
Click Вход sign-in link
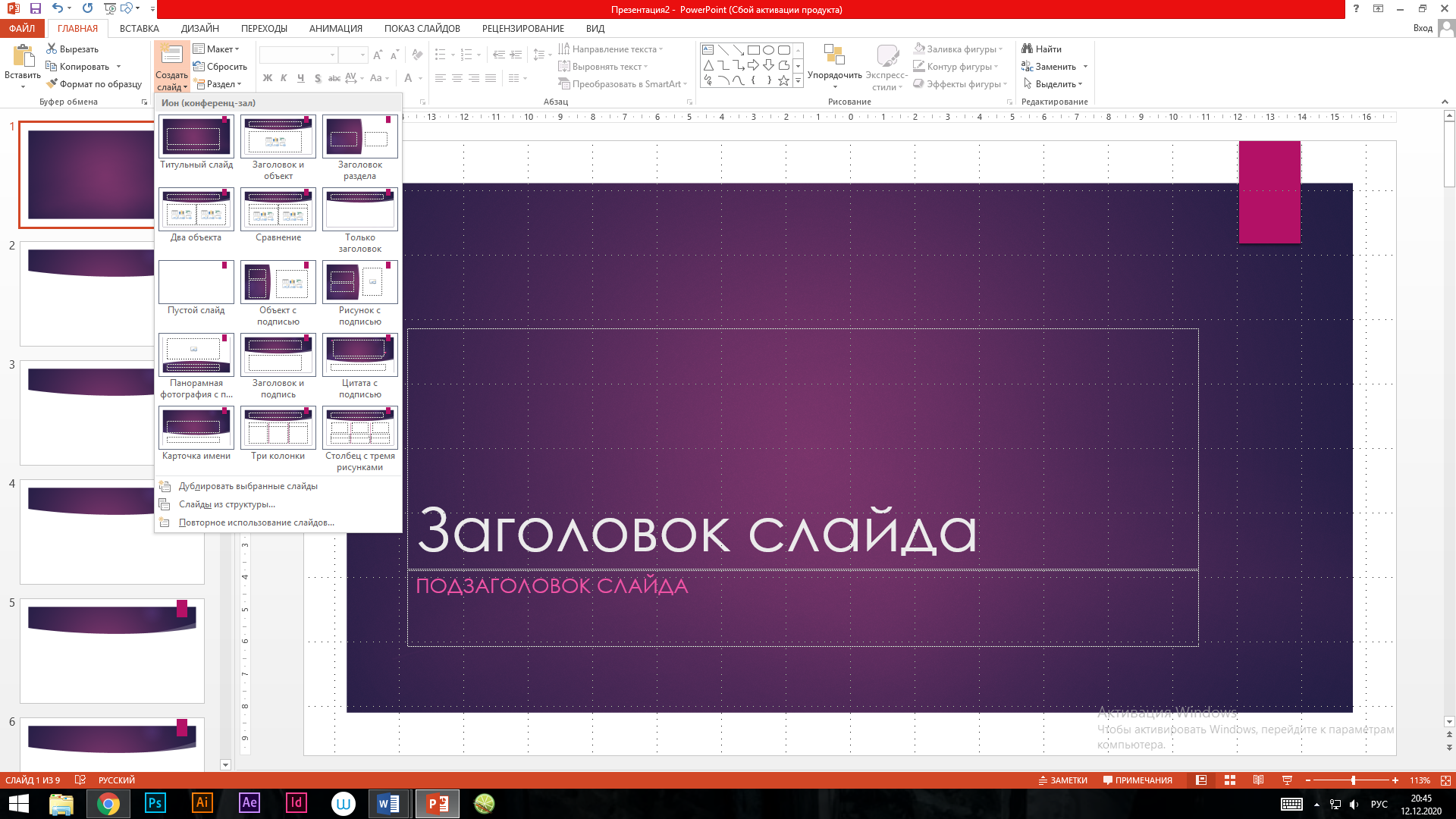pos(1423,28)
